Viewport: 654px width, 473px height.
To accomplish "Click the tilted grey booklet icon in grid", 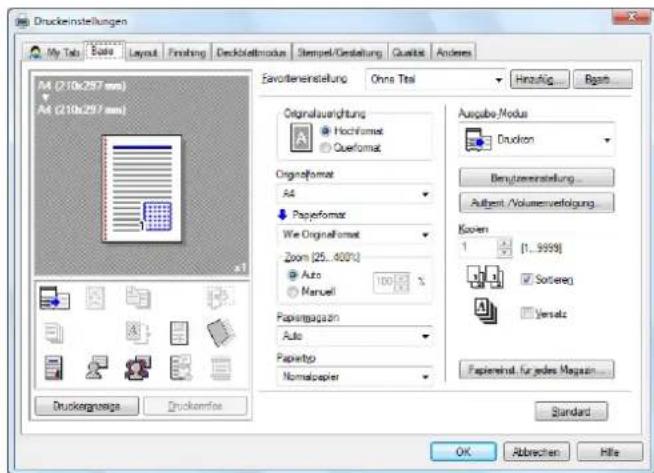I will click(x=221, y=332).
